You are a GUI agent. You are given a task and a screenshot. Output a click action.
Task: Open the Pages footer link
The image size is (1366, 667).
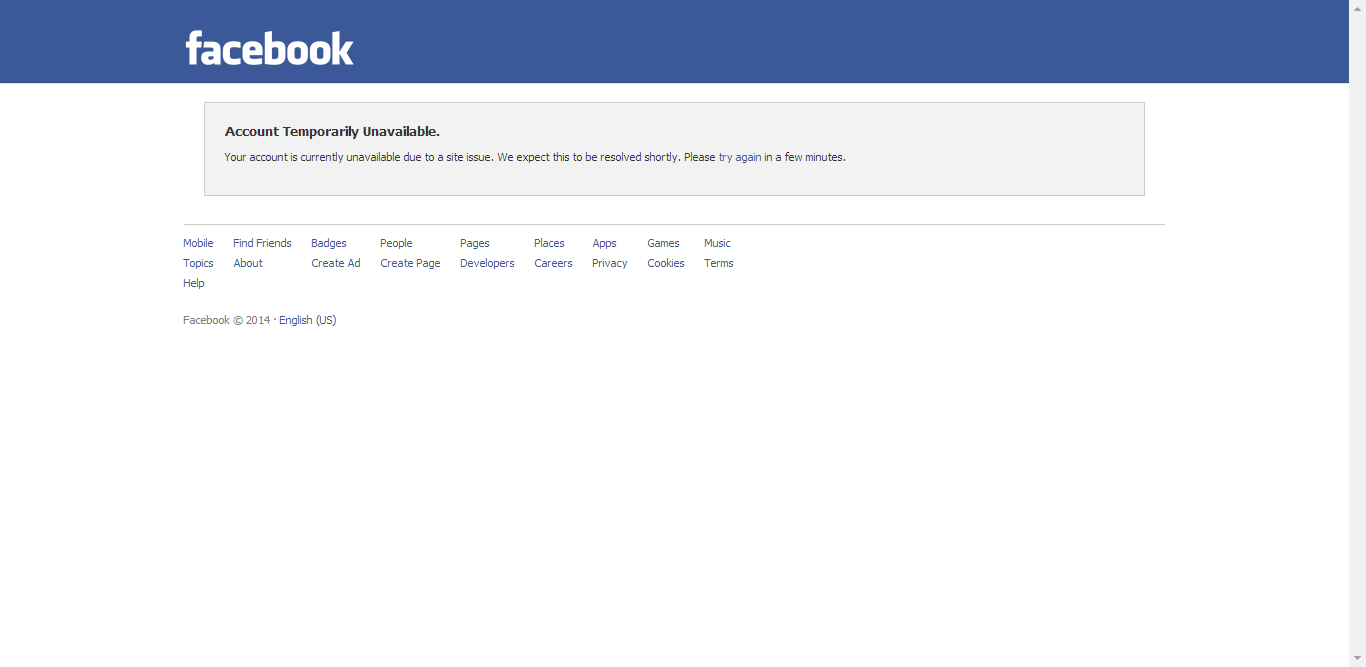click(475, 243)
